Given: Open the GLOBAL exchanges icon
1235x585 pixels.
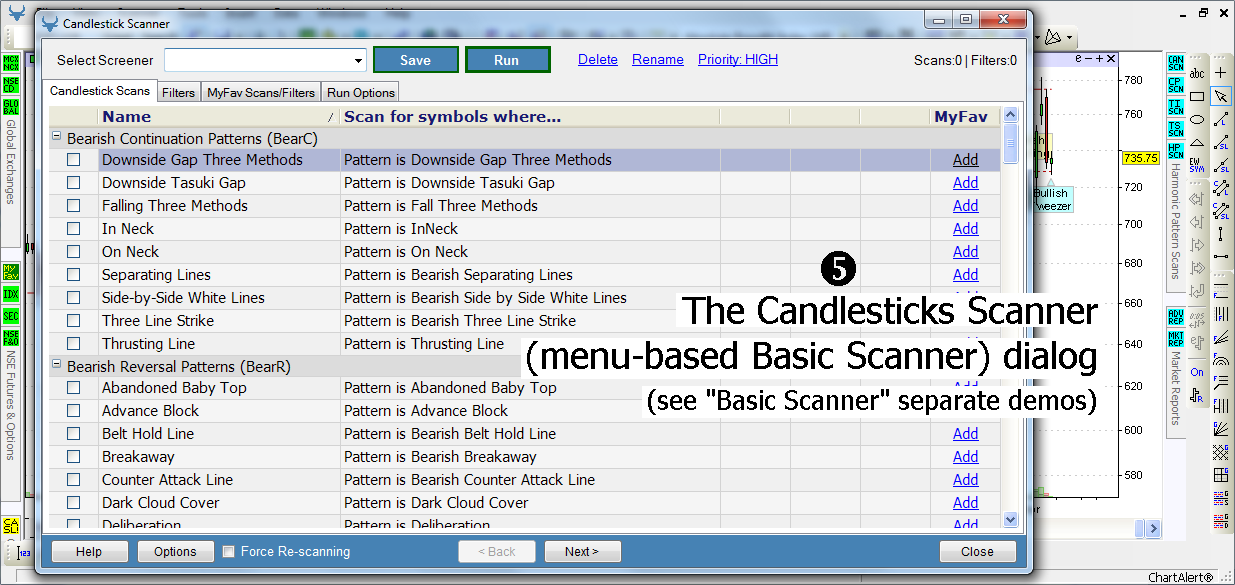Looking at the screenshot, I should (11, 108).
